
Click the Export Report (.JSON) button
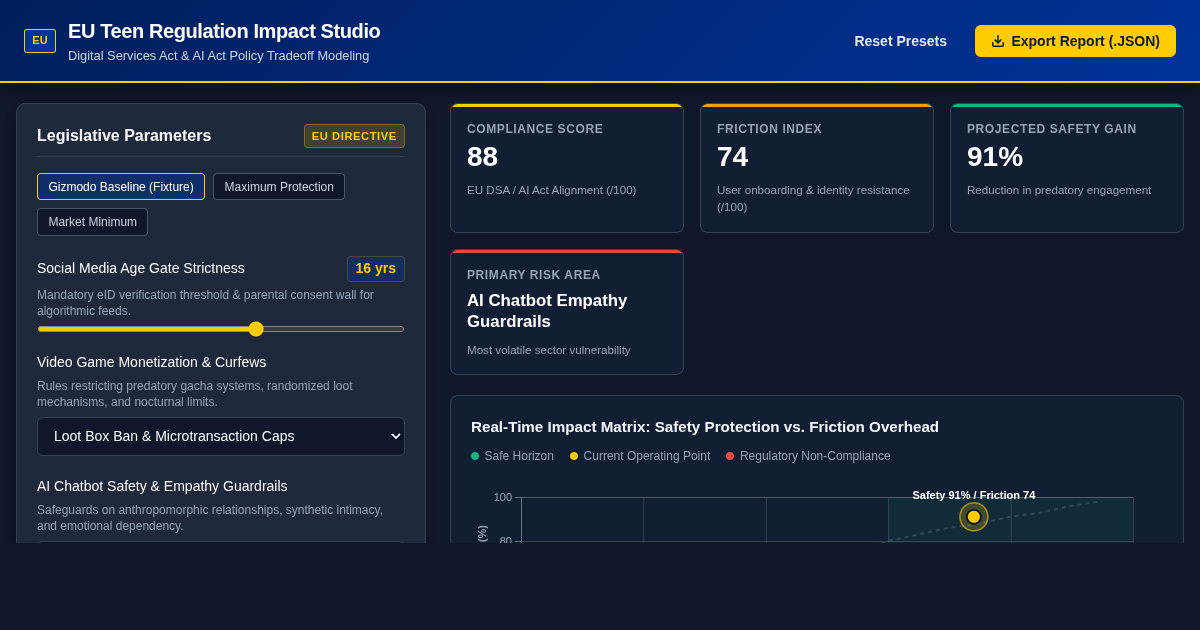click(1075, 41)
